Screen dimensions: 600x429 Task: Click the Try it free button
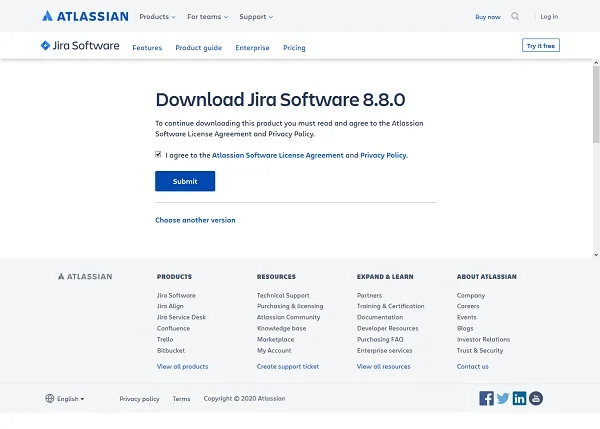(541, 45)
